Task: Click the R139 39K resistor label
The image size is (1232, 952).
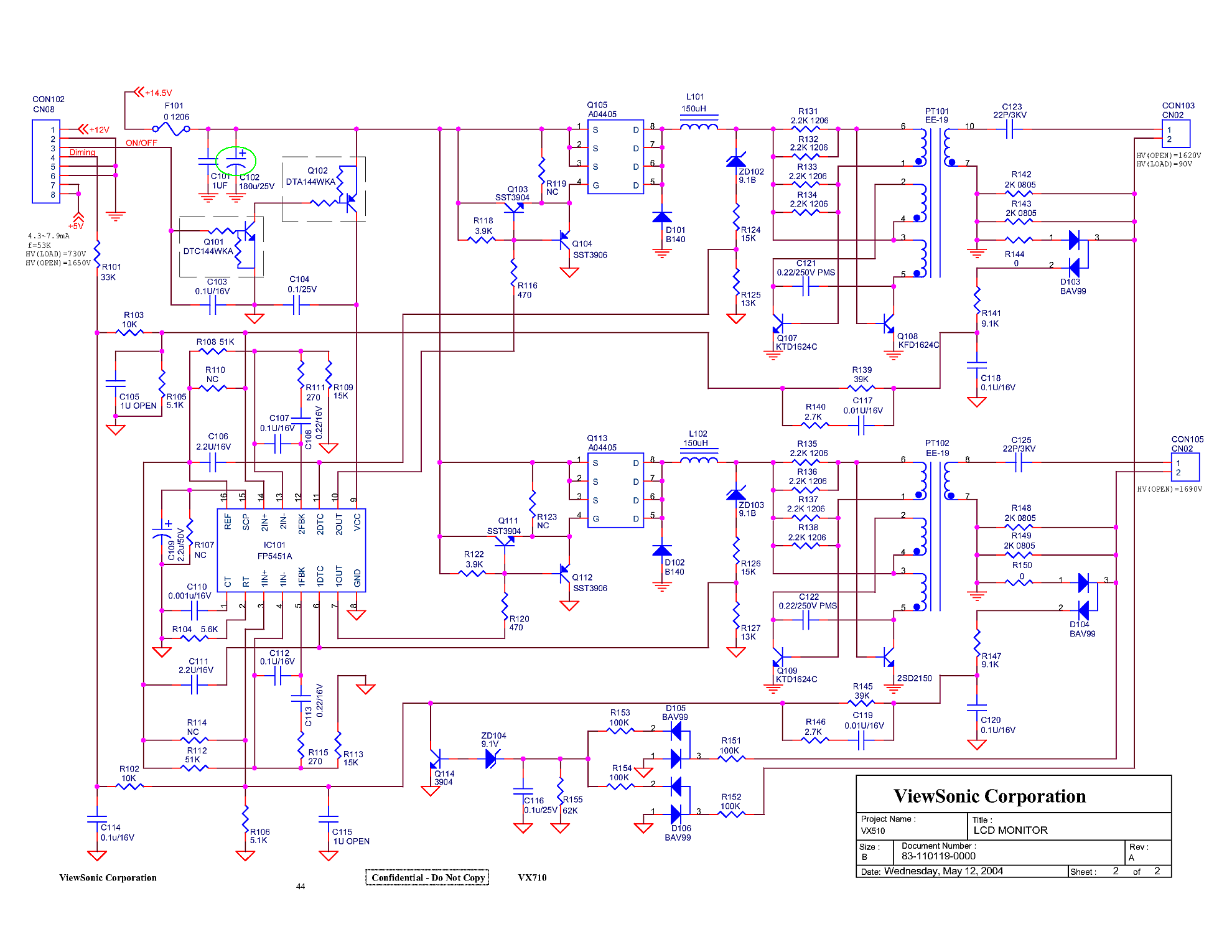Action: [862, 375]
